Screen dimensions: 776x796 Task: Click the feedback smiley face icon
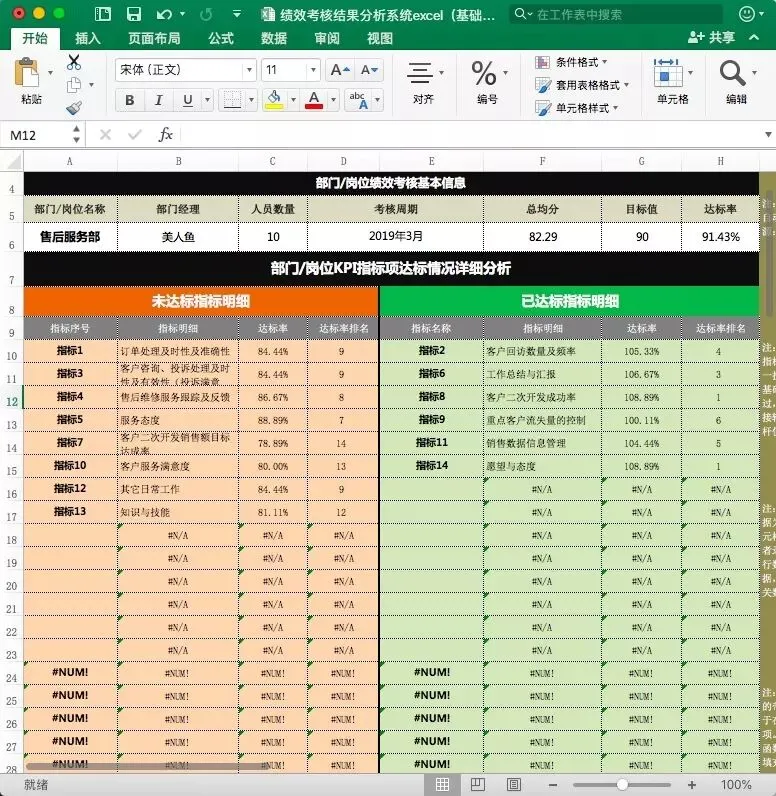pos(747,14)
